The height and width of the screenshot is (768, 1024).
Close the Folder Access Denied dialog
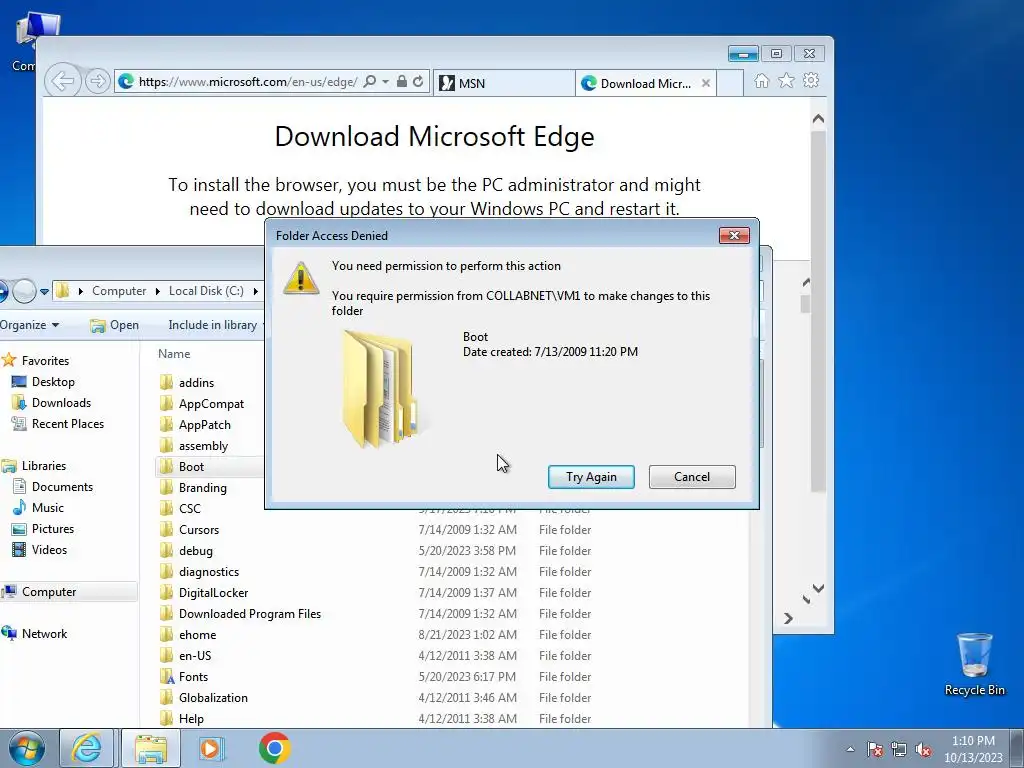pyautogui.click(x=734, y=236)
